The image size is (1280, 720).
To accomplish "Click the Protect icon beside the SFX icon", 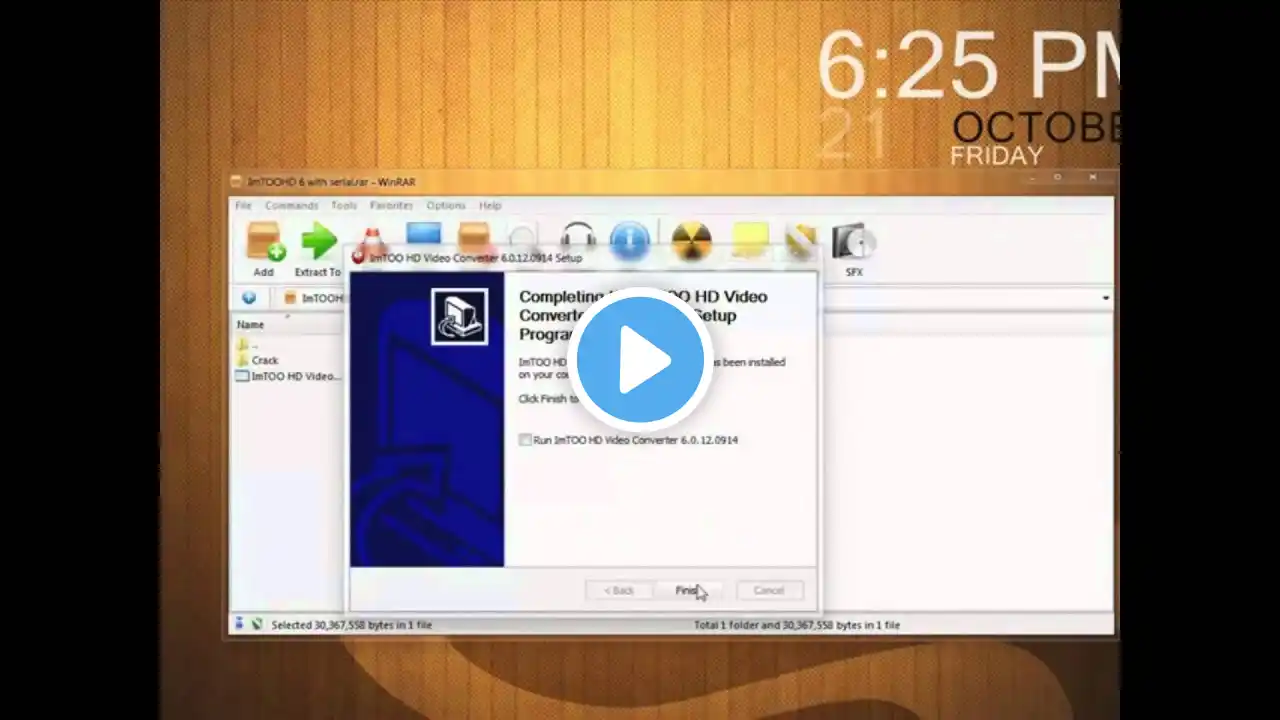I will pos(800,241).
